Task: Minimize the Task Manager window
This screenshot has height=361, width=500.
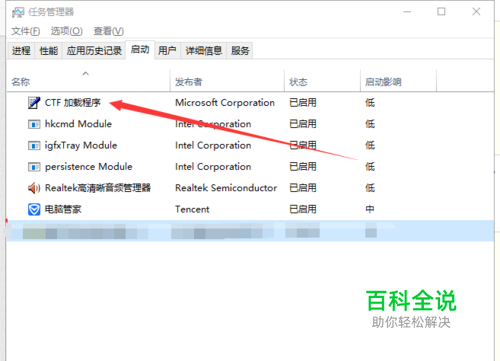Action: click(x=407, y=12)
